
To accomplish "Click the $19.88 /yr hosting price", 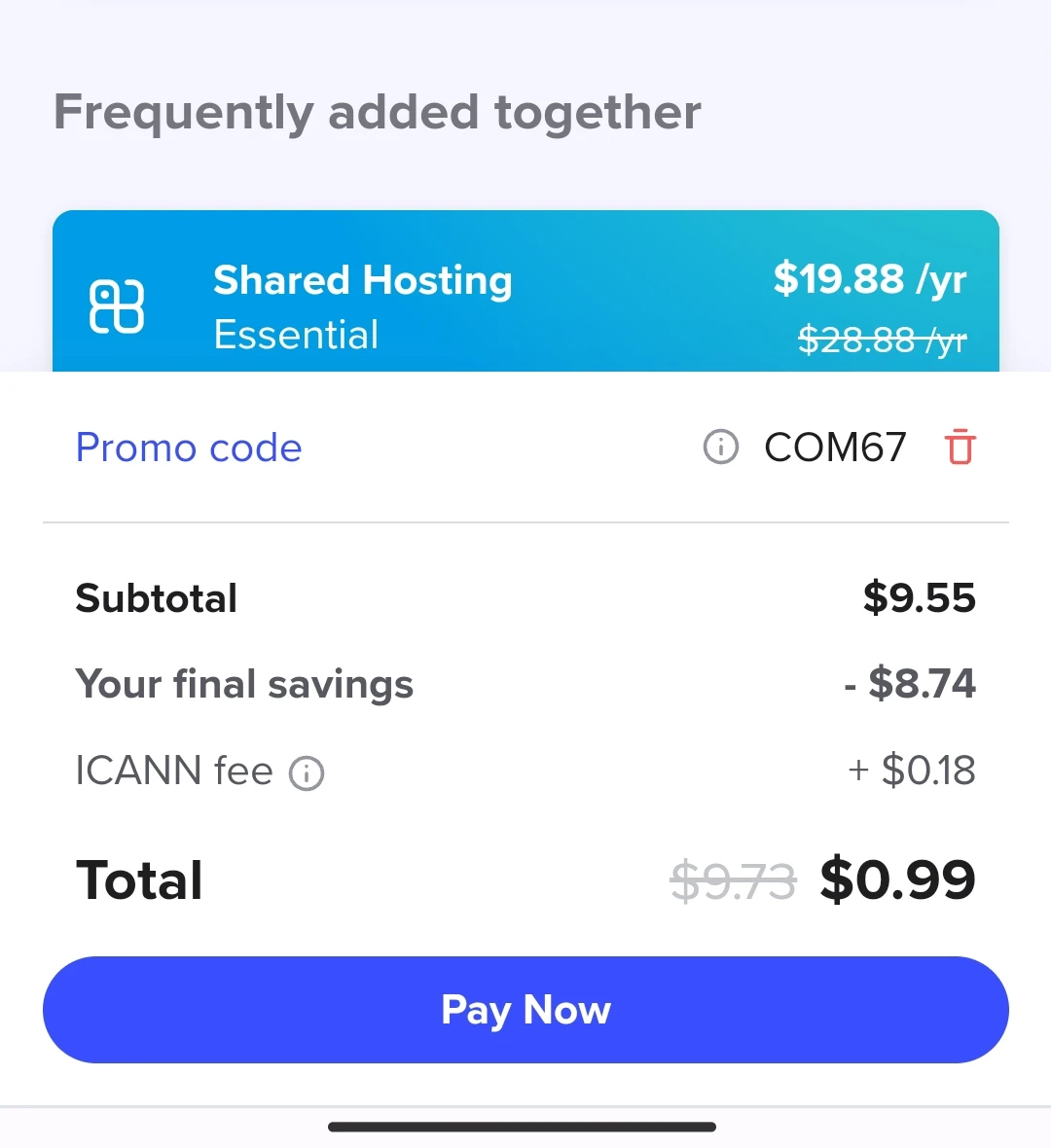I will [869, 279].
